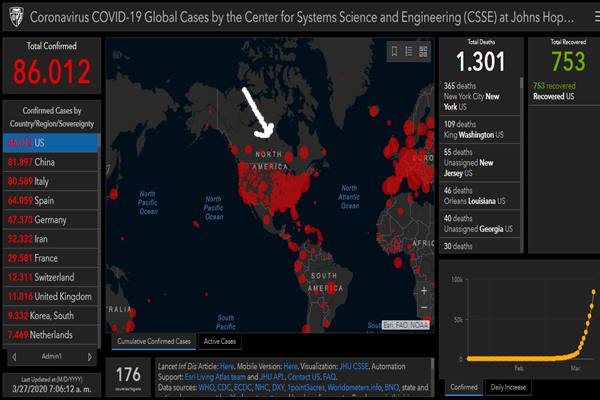The height and width of the screenshot is (400, 600).
Task: Select 46 deaths Orleans Louisiana entry
Action: (480, 196)
